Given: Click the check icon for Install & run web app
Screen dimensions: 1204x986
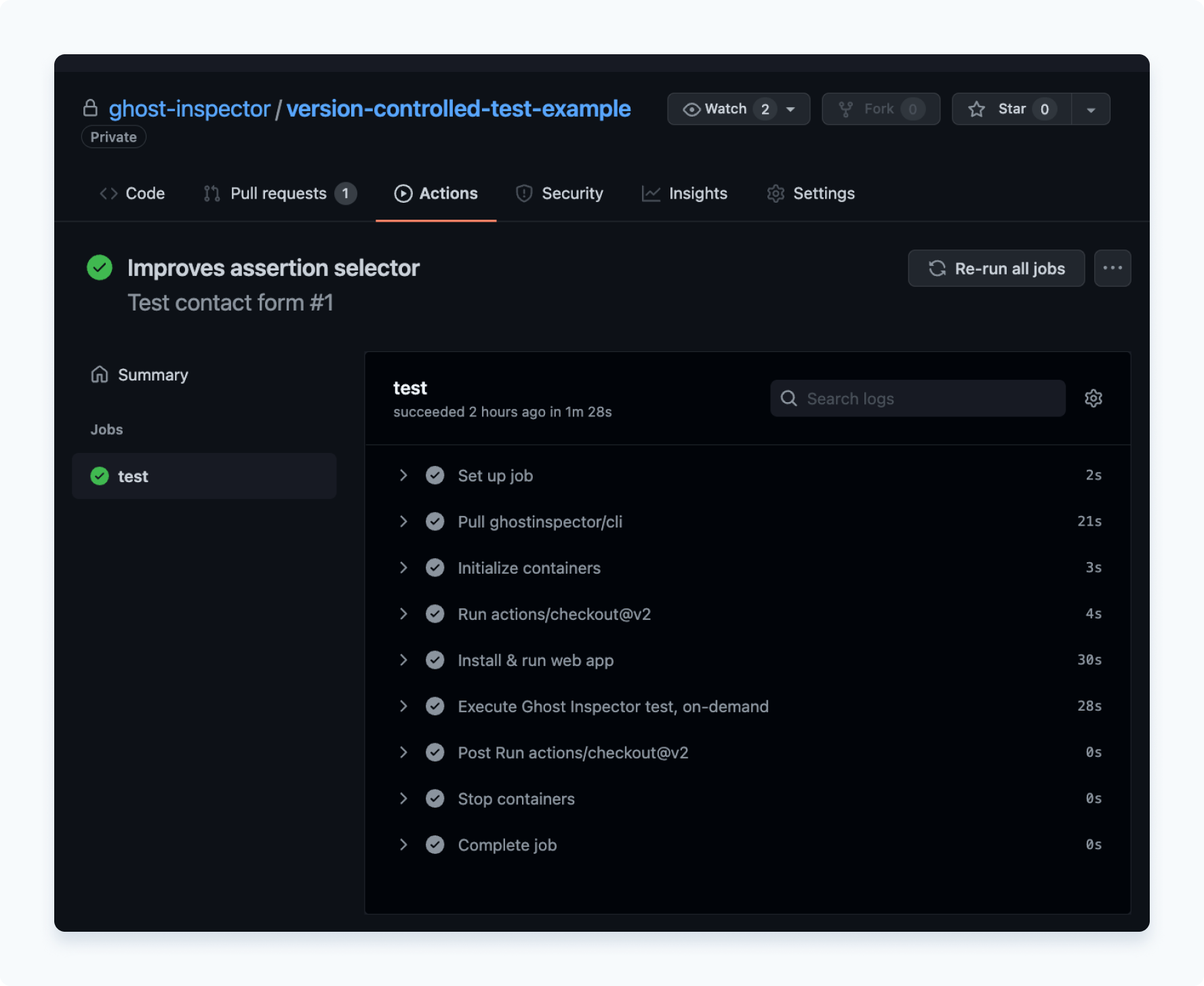Looking at the screenshot, I should (435, 660).
